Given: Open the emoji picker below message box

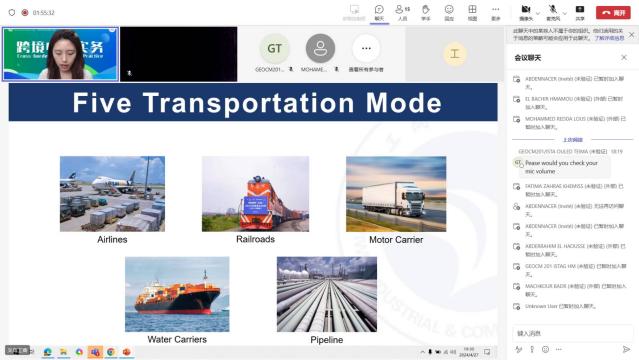Looking at the screenshot, I should click(545, 349).
